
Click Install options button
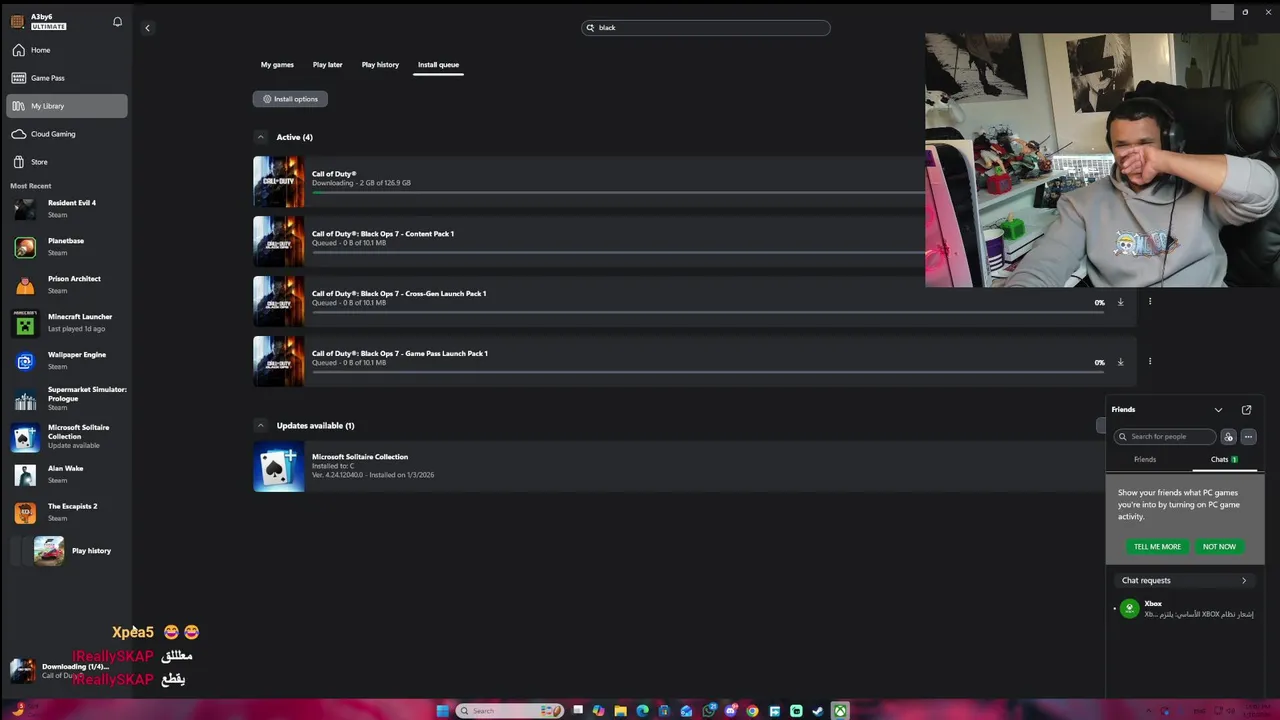click(x=290, y=99)
